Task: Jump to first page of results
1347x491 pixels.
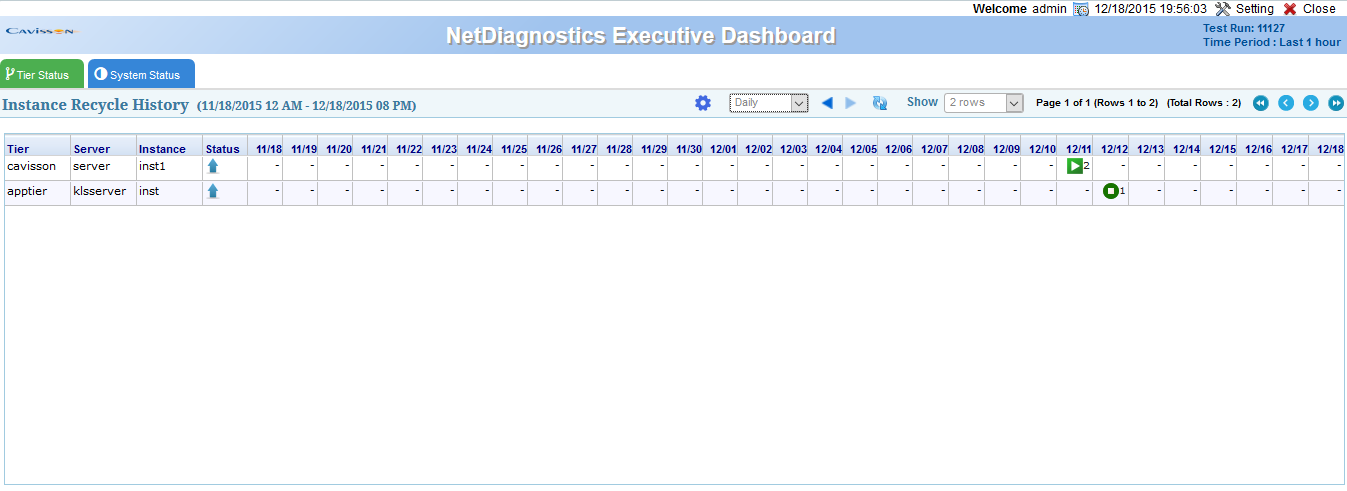Action: click(x=1261, y=103)
